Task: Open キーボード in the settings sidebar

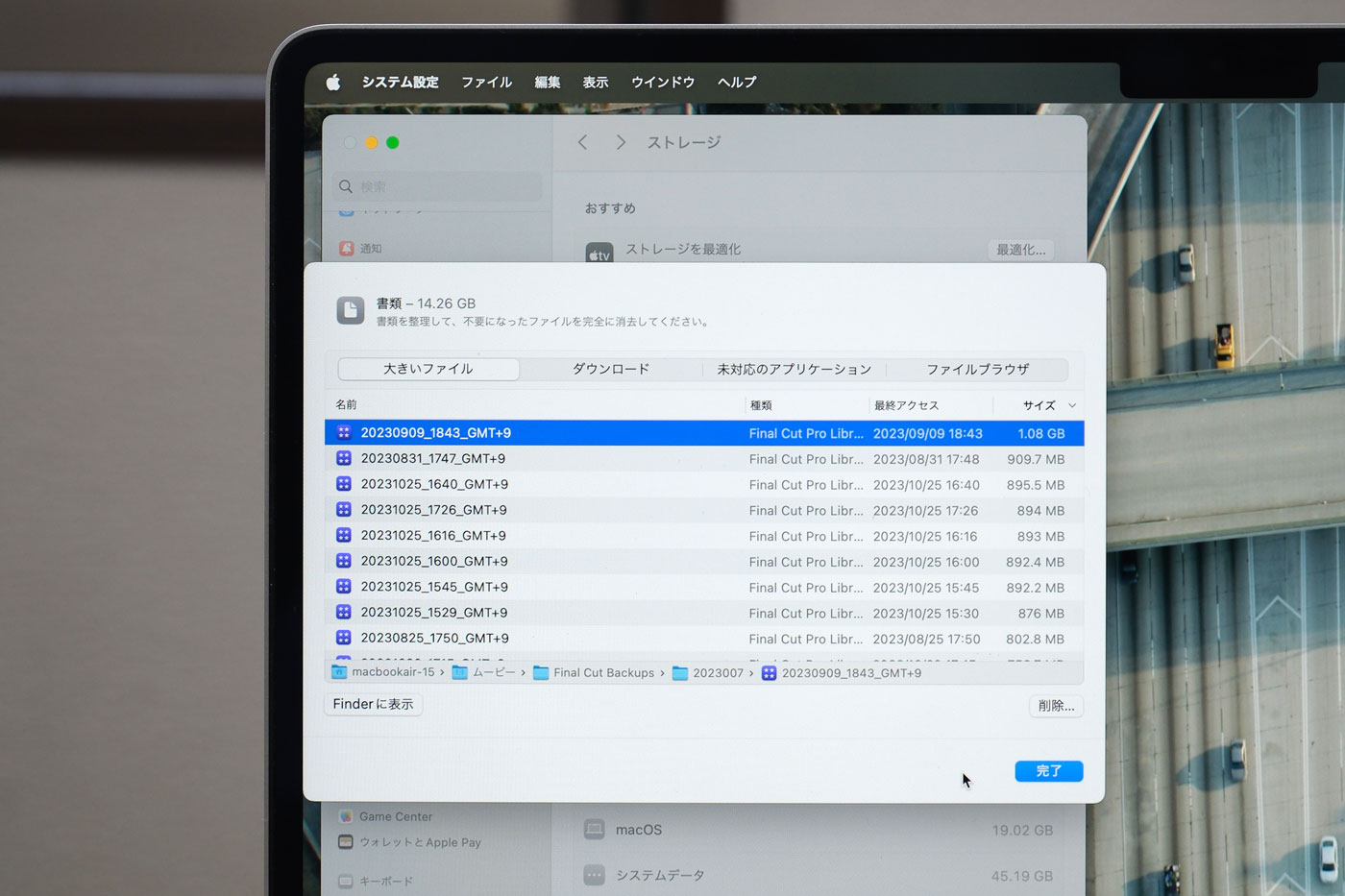Action: [x=376, y=881]
